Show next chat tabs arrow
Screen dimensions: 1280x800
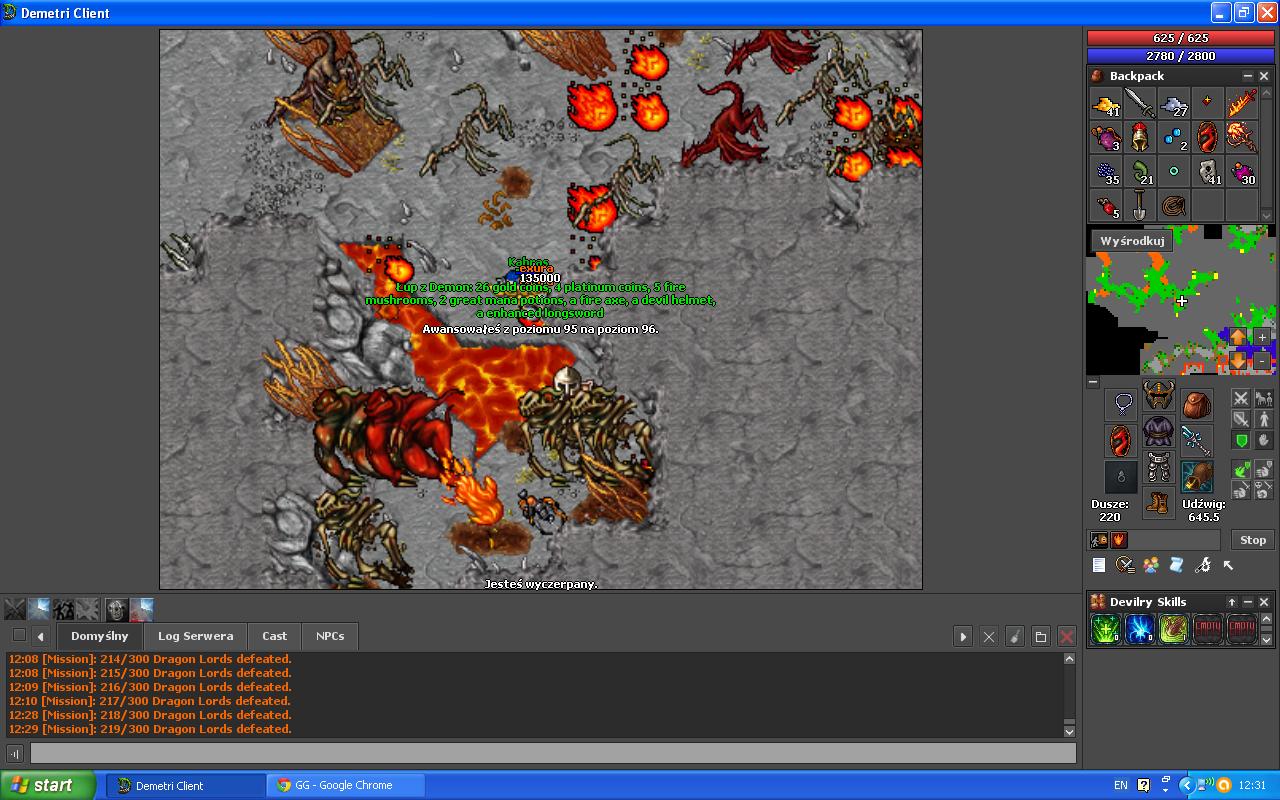[x=963, y=636]
